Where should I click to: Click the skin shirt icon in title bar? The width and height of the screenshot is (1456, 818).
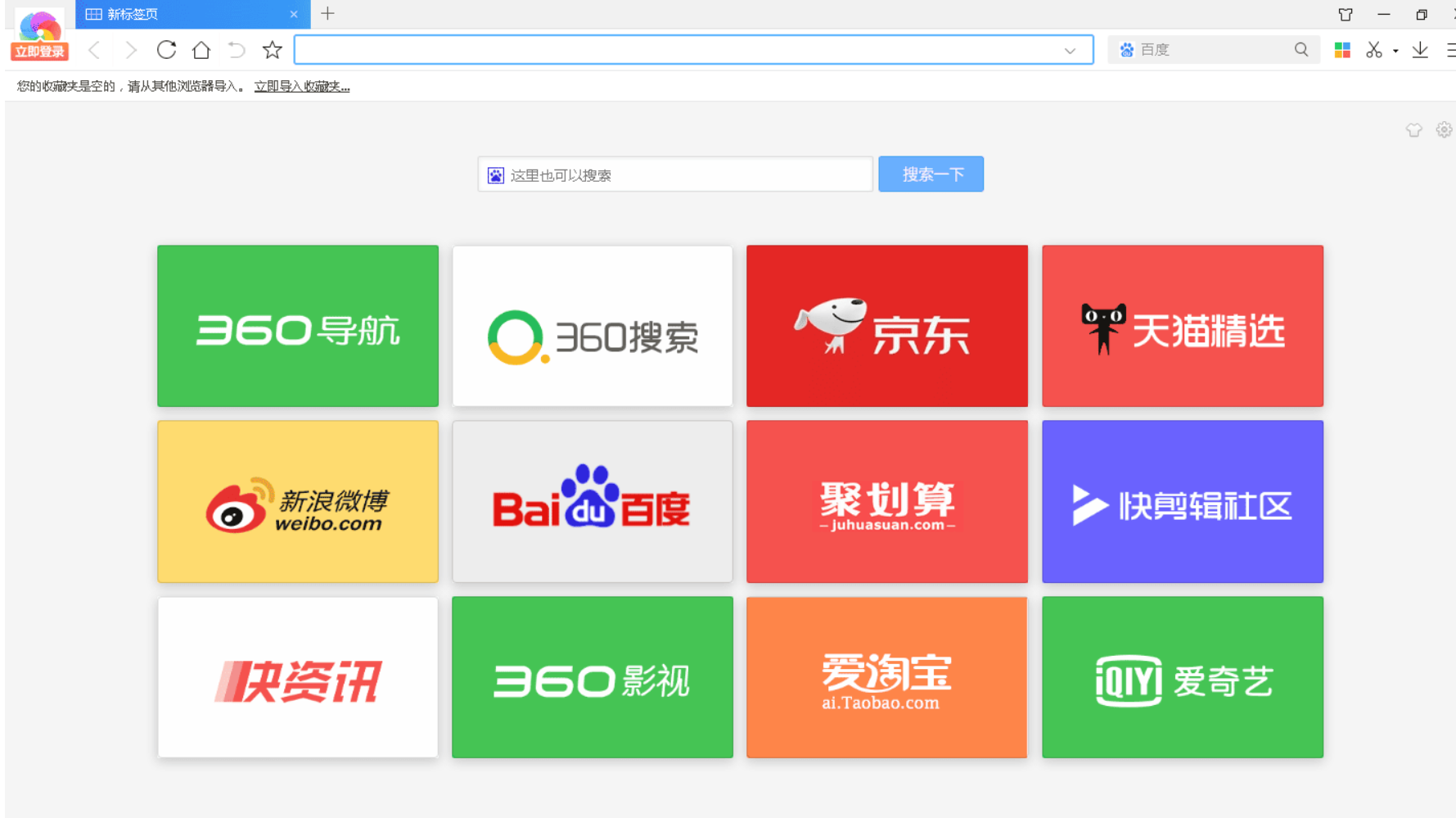coord(1346,14)
